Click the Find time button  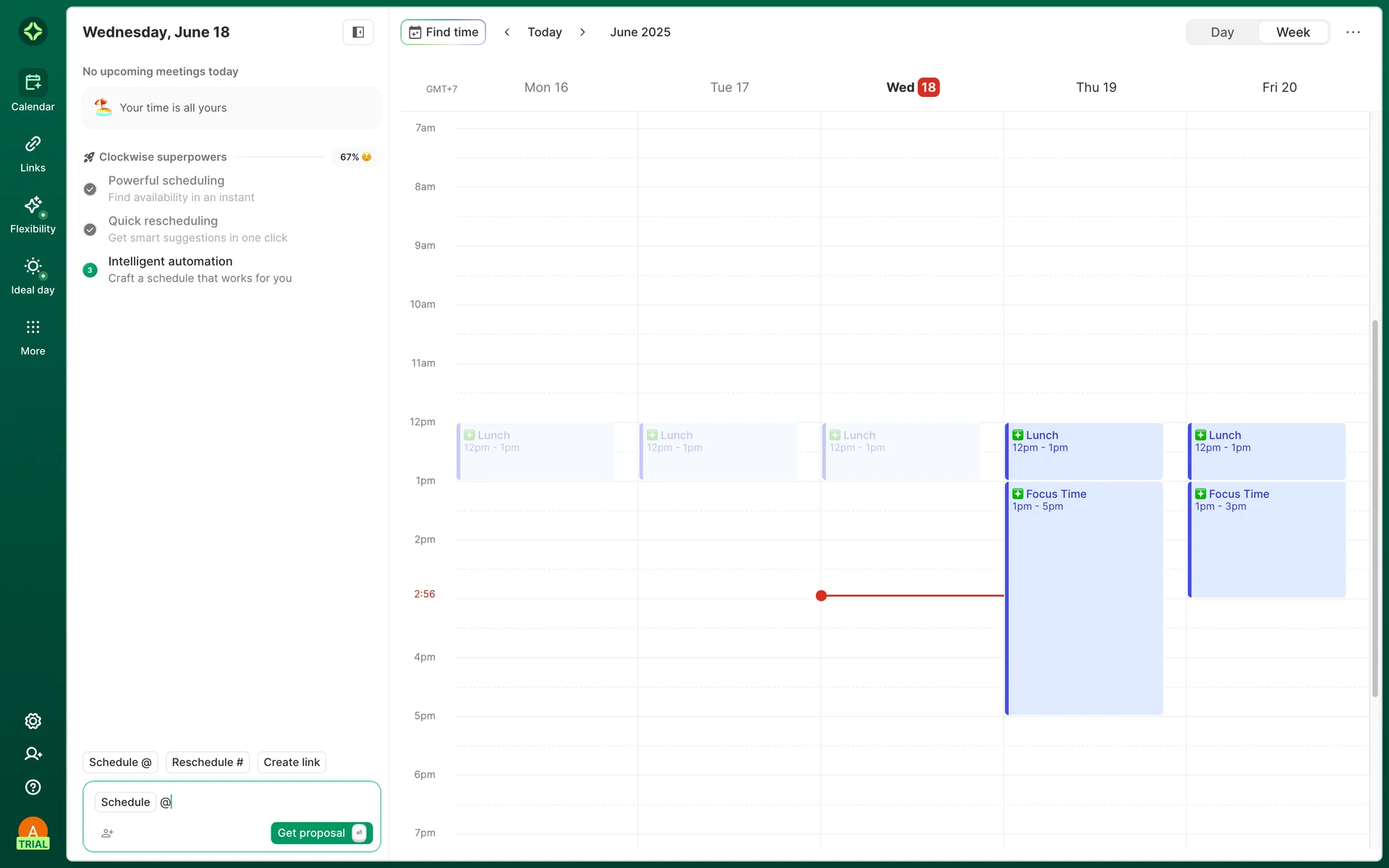point(443,32)
